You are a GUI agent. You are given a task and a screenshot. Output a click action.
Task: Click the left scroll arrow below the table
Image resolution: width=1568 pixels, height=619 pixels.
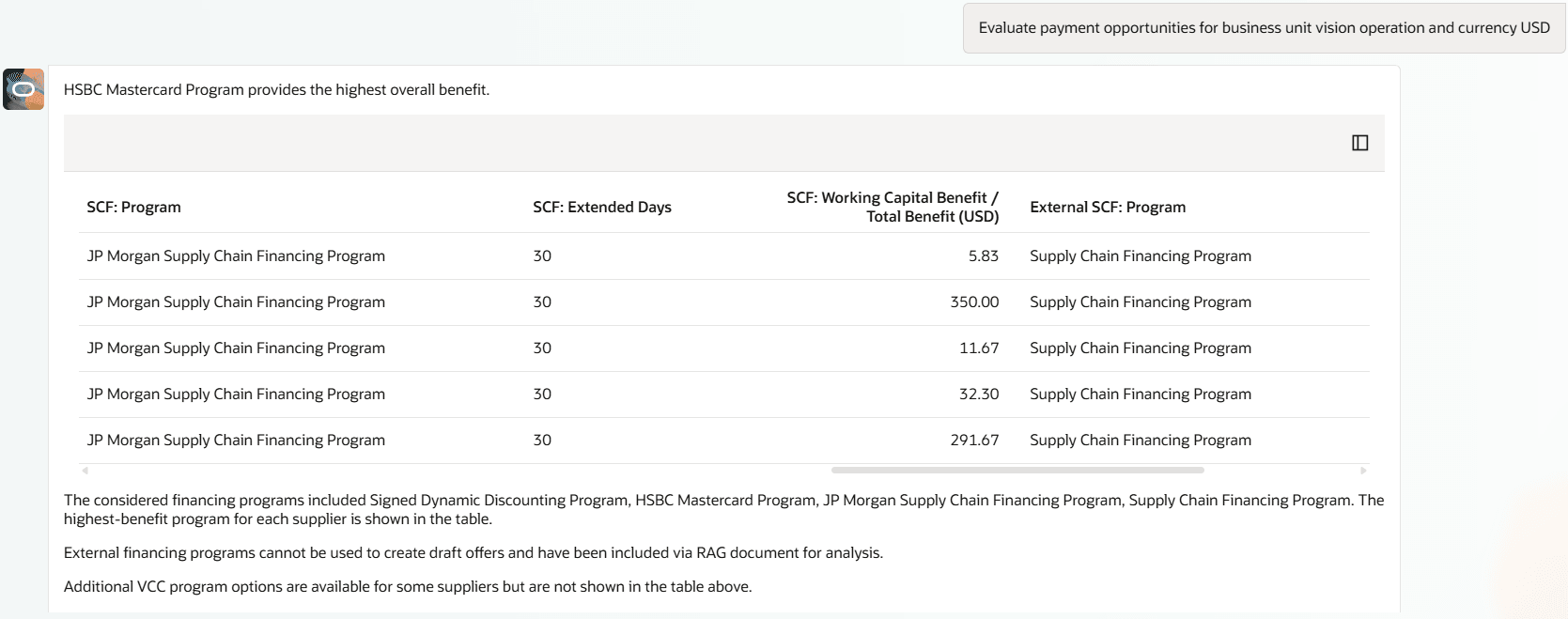(85, 470)
